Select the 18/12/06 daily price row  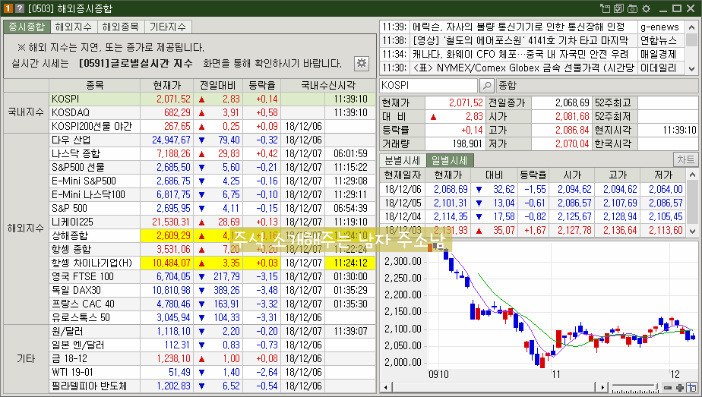533,189
